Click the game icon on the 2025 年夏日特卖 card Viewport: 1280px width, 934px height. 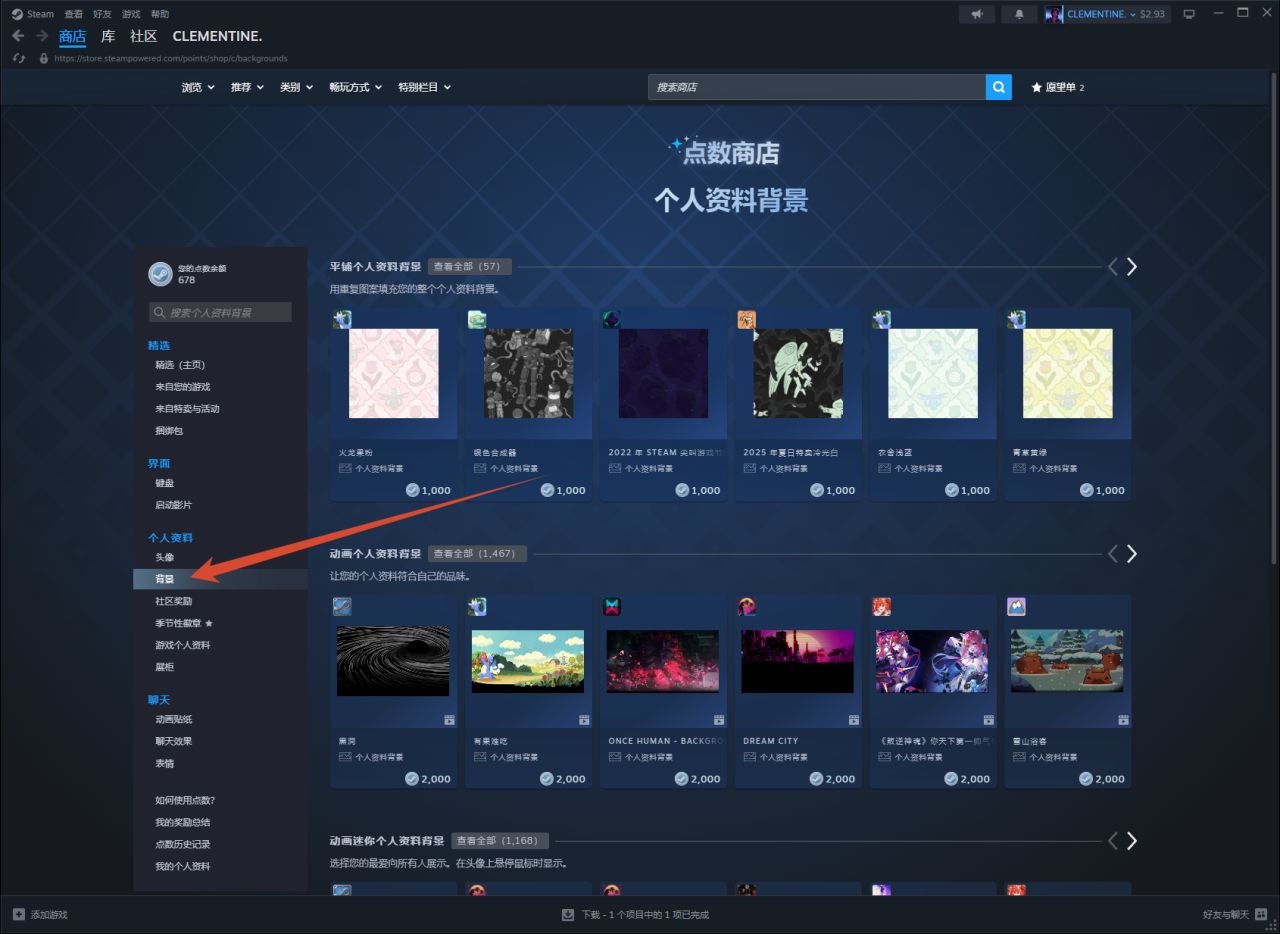747,319
